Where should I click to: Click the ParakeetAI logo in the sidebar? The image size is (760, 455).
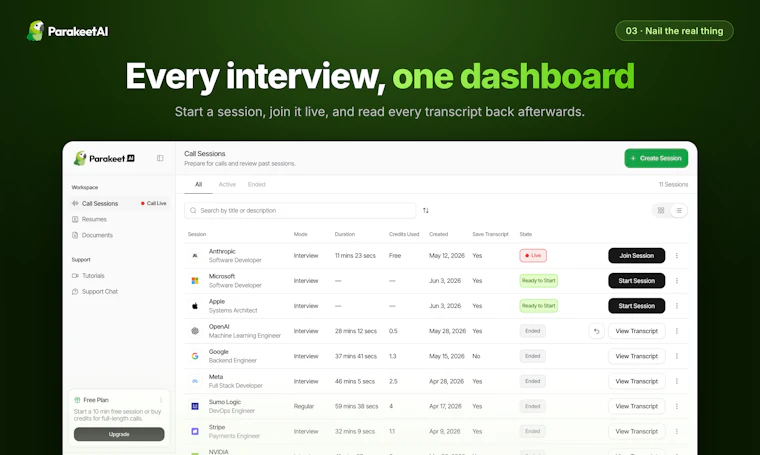[104, 158]
